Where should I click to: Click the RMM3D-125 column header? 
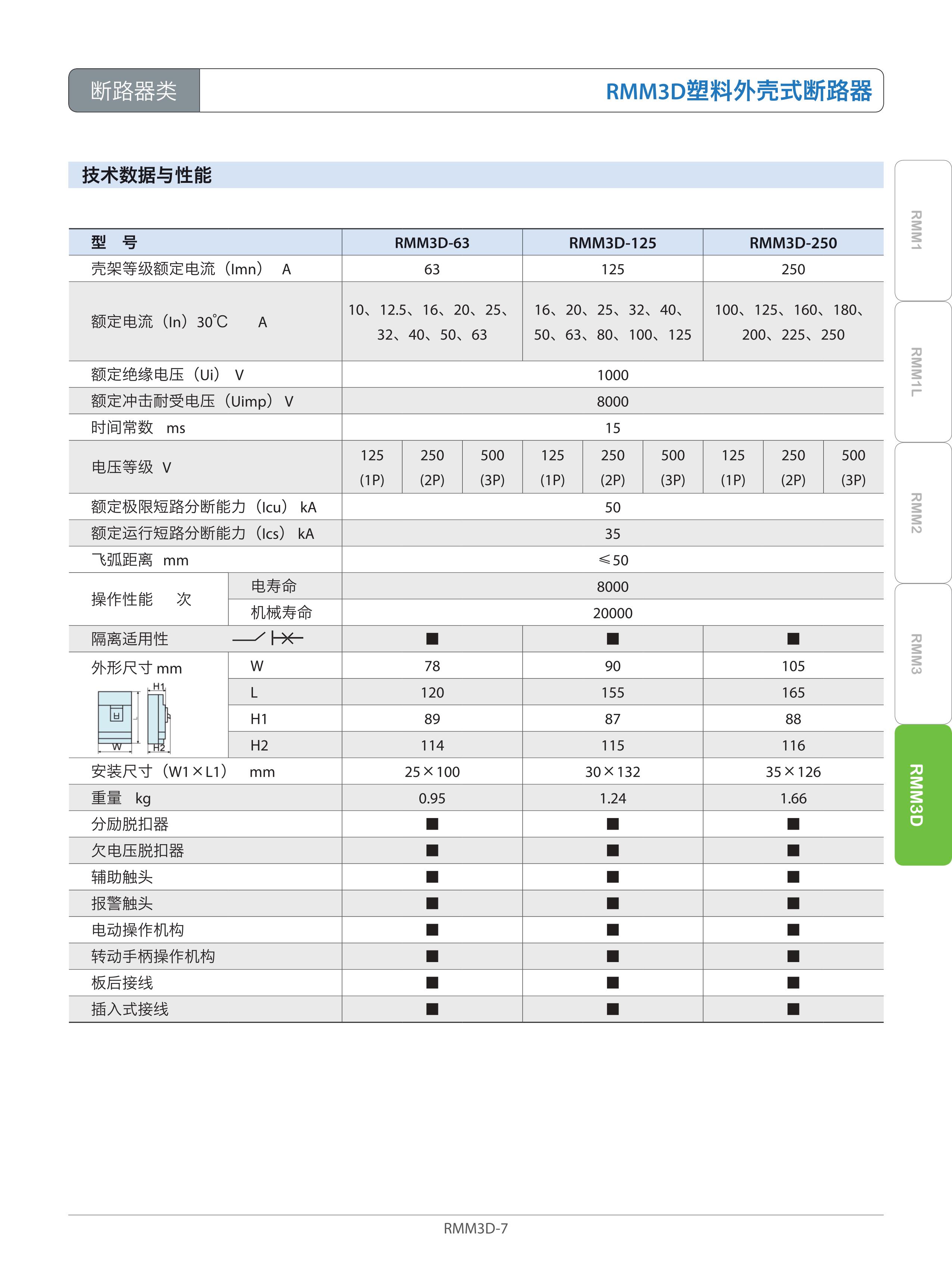point(613,243)
